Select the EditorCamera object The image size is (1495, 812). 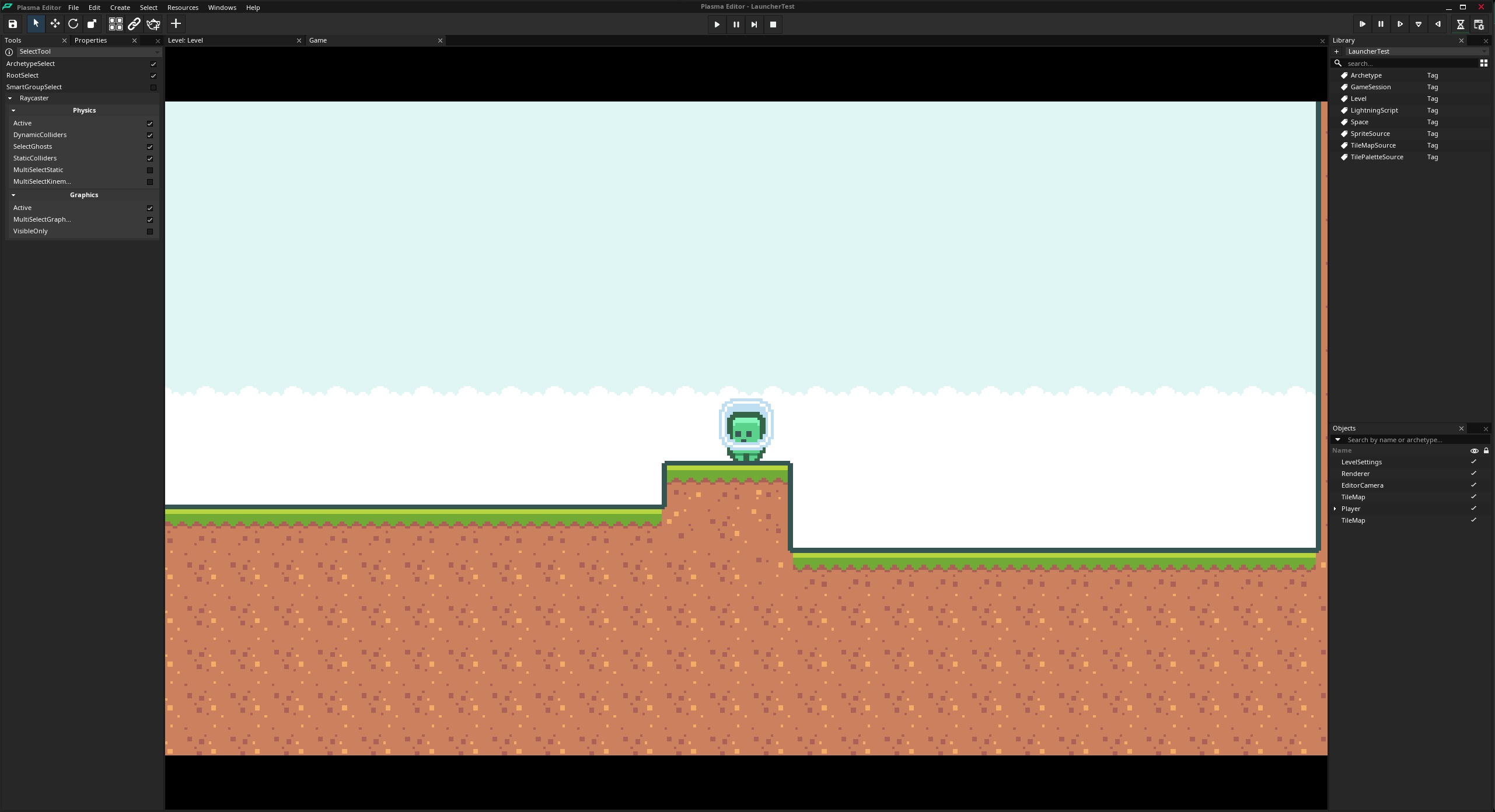1362,485
